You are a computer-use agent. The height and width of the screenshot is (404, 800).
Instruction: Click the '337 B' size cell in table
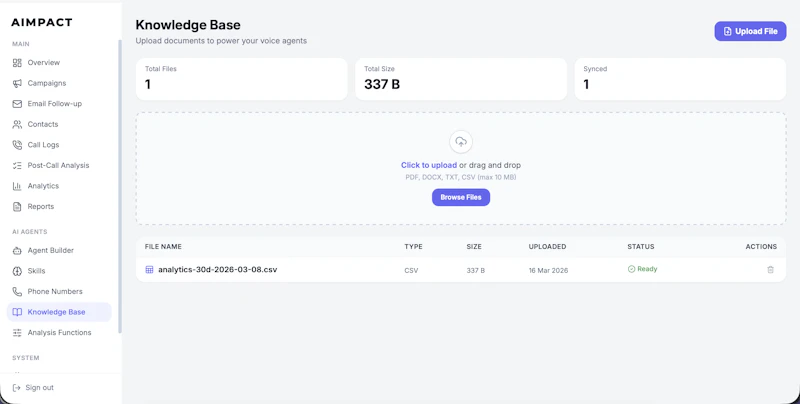(x=475, y=270)
